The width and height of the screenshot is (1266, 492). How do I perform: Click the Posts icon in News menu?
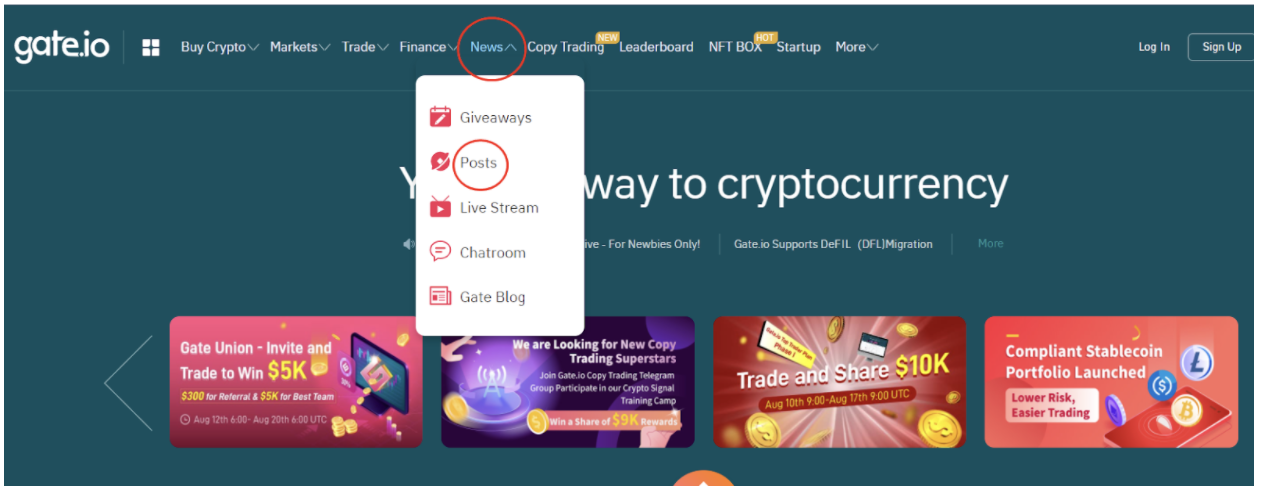(440, 162)
